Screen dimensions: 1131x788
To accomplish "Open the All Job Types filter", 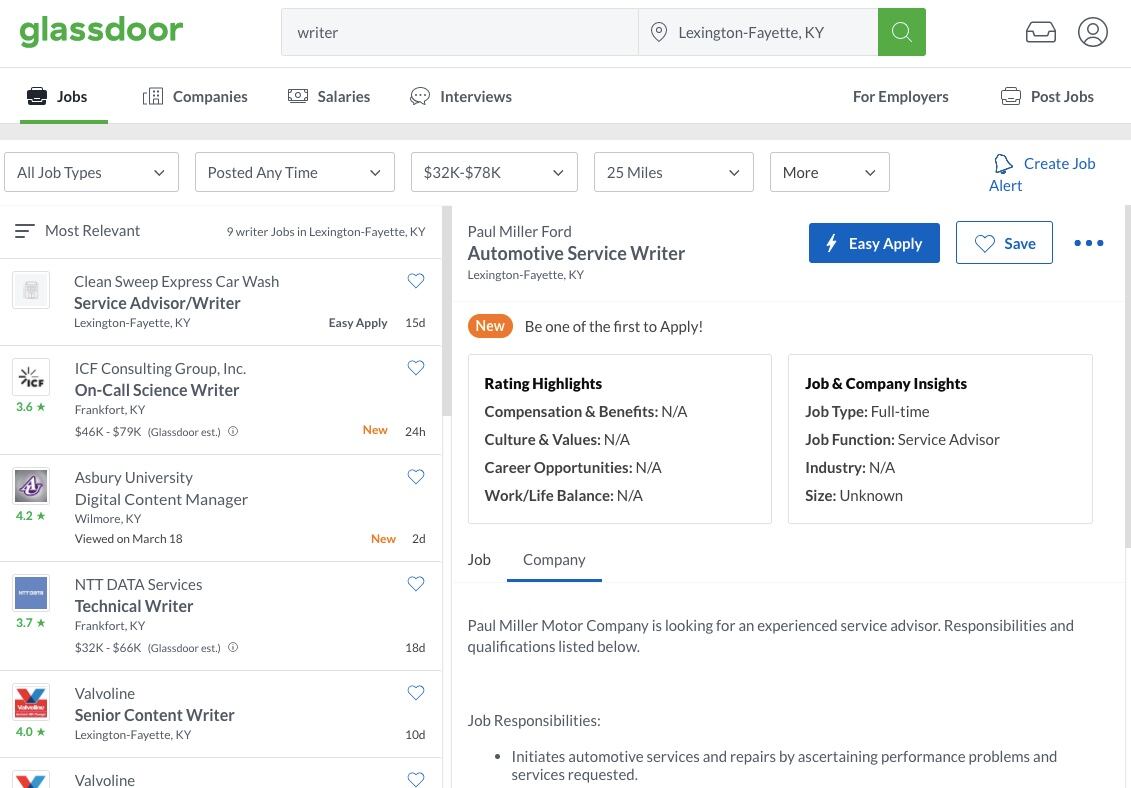I will point(91,172).
